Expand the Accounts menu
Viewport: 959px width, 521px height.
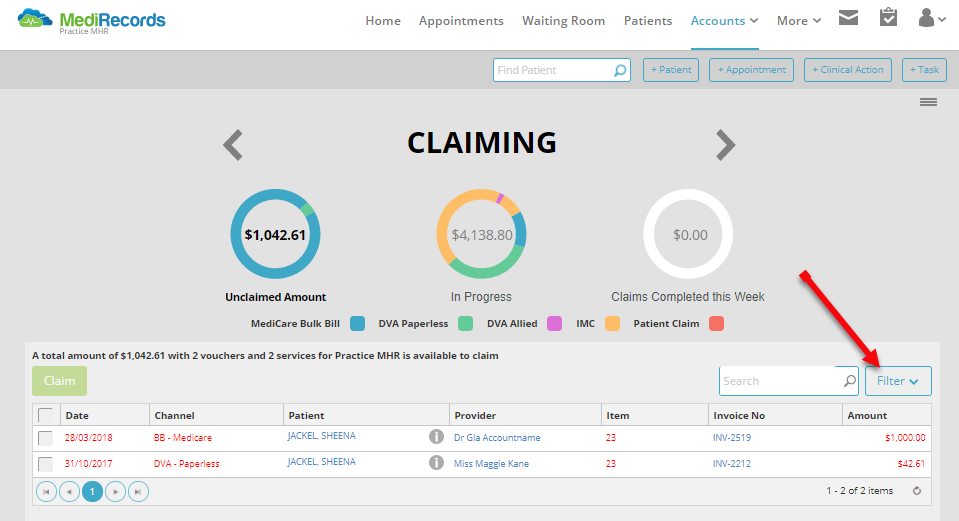tap(724, 21)
